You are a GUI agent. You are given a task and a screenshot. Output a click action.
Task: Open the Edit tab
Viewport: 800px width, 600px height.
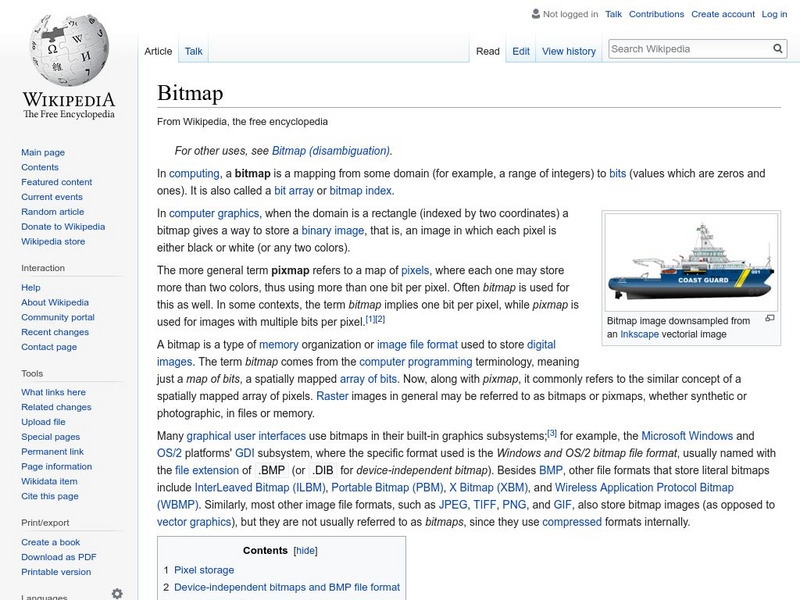pyautogui.click(x=521, y=51)
